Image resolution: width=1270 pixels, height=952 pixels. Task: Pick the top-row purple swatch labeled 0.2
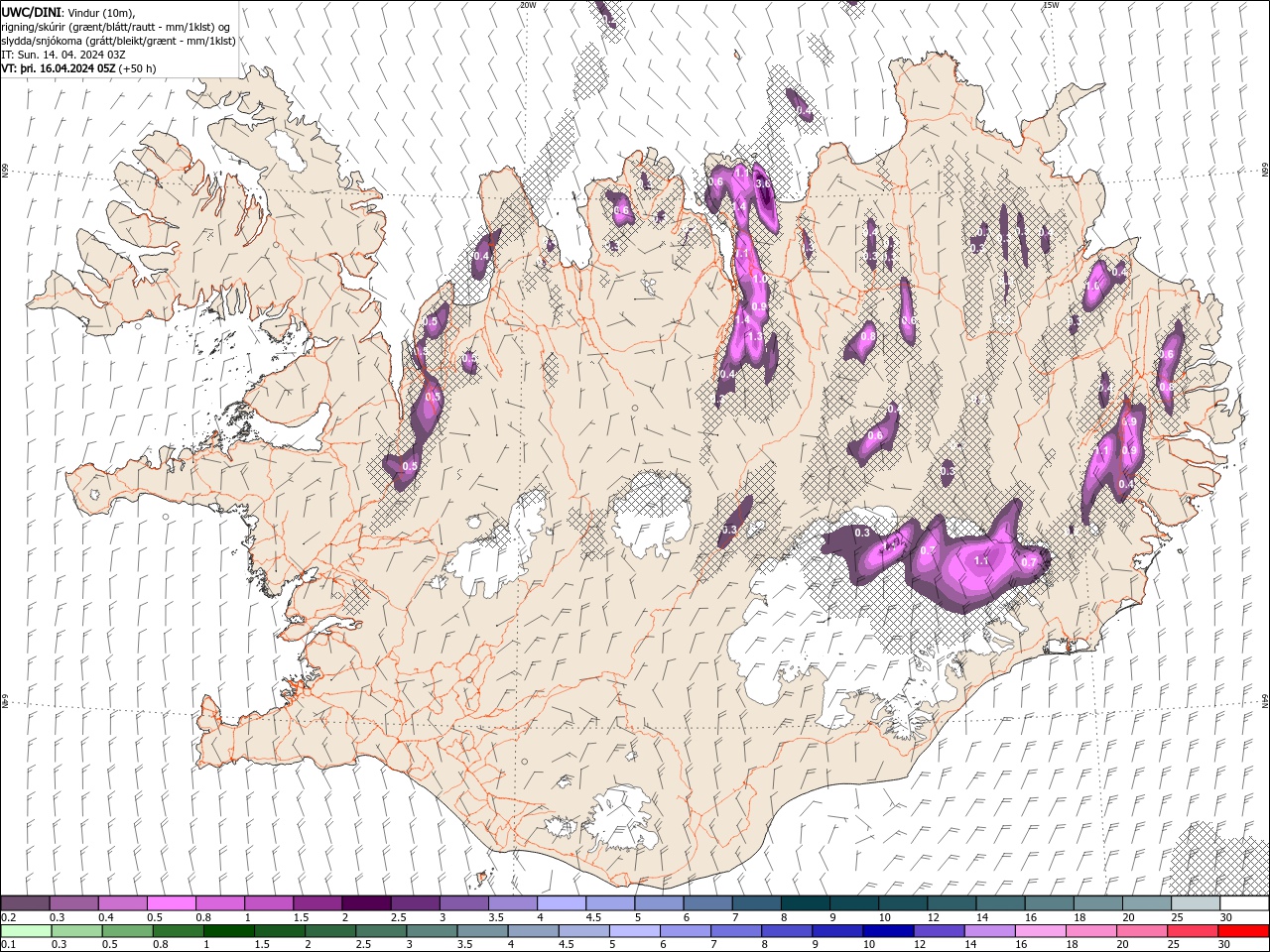[26, 903]
